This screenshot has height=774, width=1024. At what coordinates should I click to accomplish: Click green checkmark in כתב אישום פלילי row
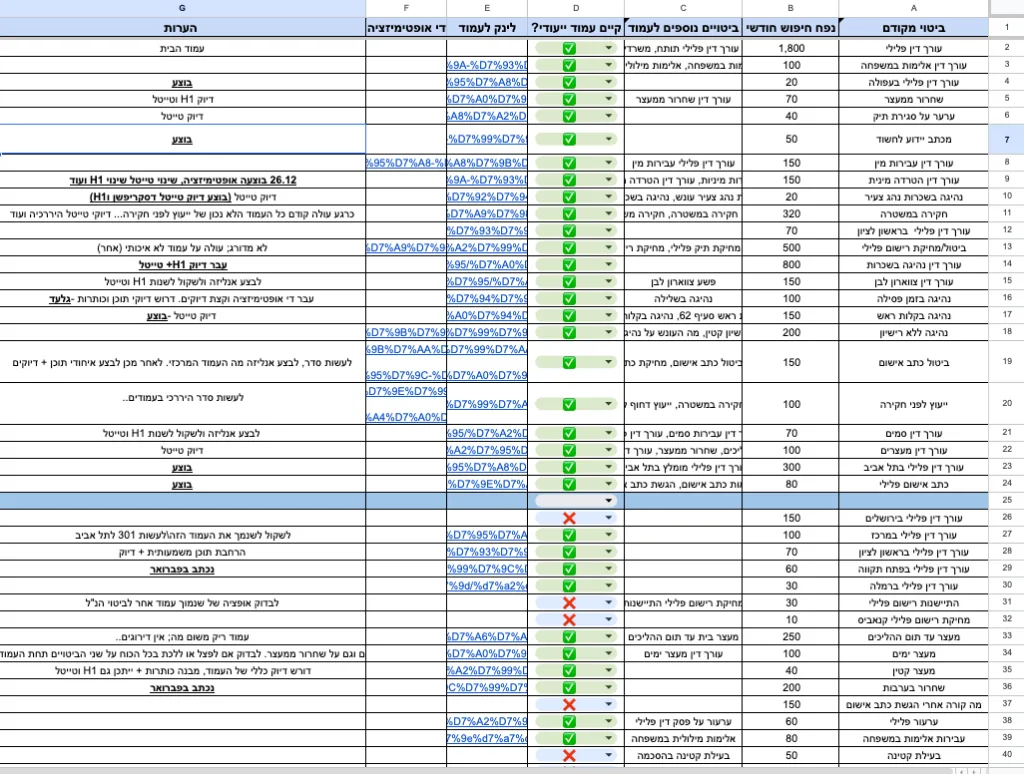click(569, 485)
